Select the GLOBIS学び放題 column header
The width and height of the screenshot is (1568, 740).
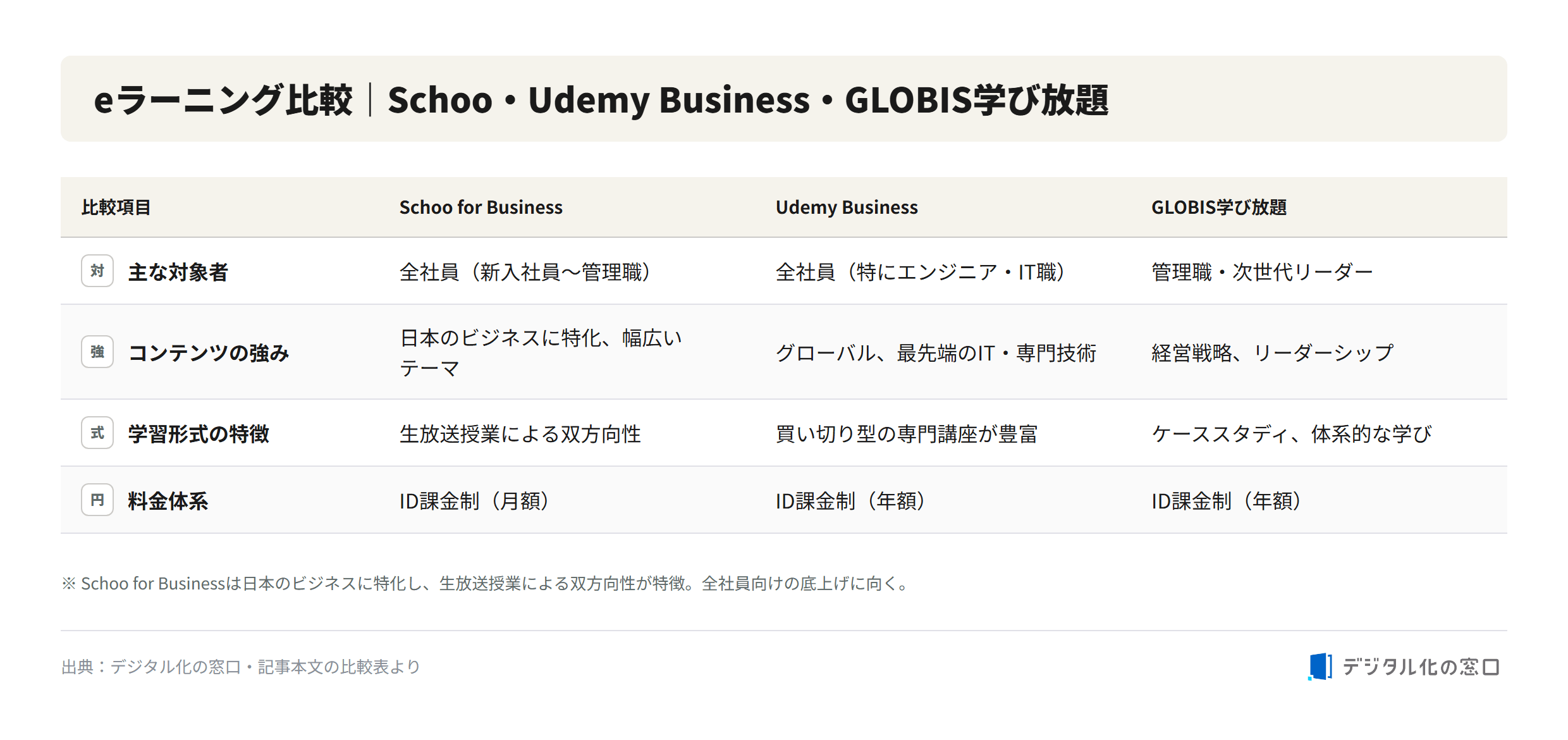pos(1219,207)
